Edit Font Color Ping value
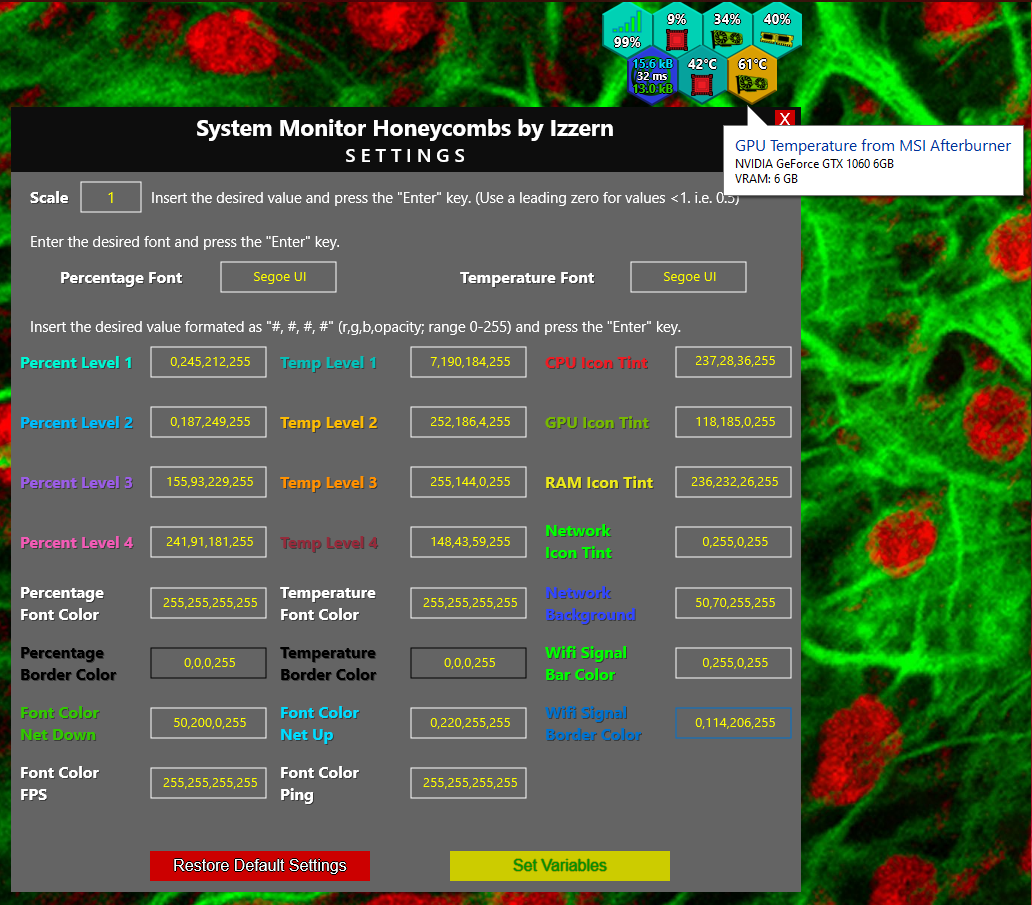Image resolution: width=1032 pixels, height=905 pixels. [x=469, y=783]
